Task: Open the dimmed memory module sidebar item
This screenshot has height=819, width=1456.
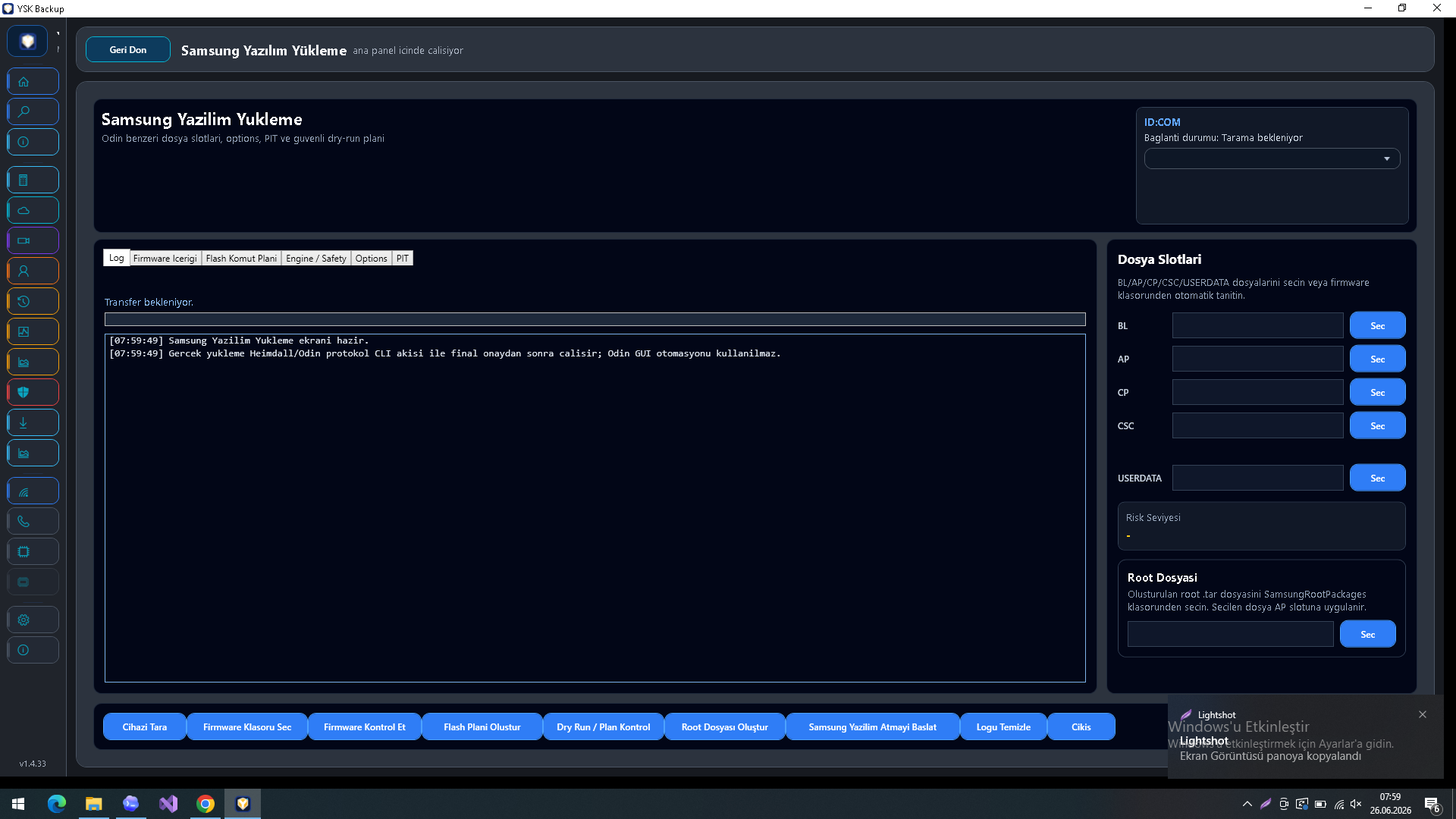Action: point(33,582)
